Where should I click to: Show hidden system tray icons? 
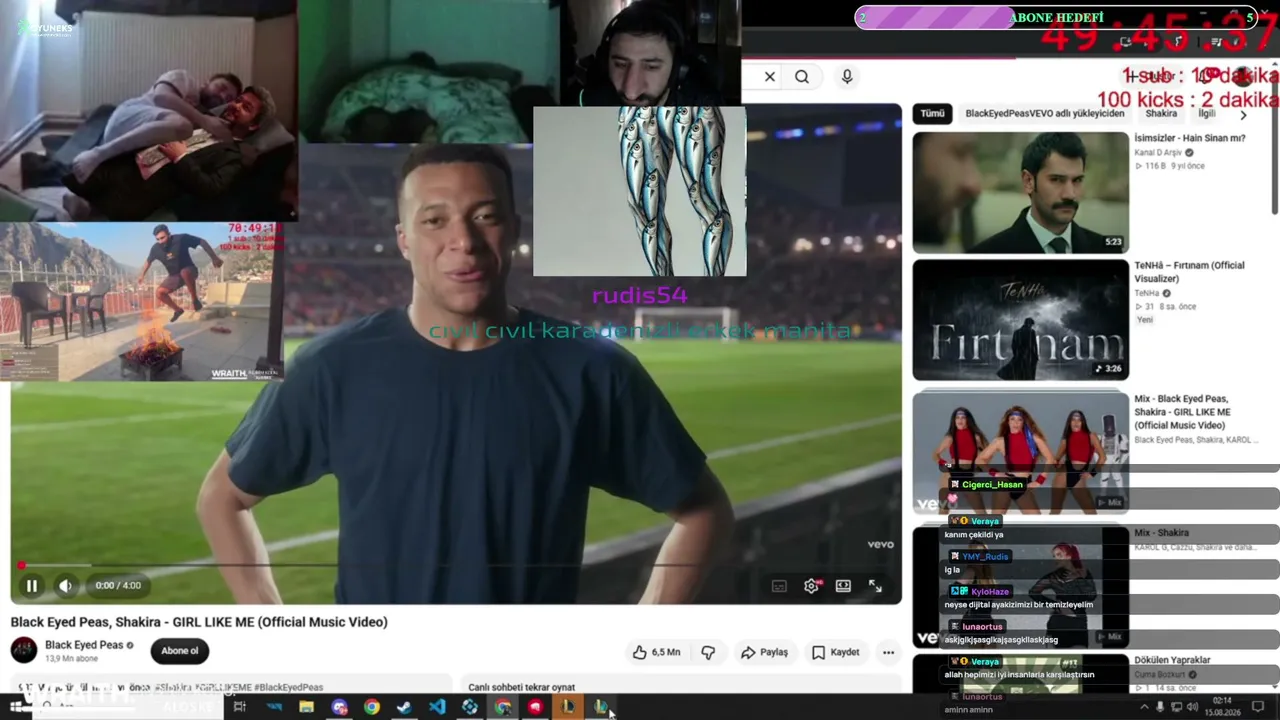[x=1144, y=707]
